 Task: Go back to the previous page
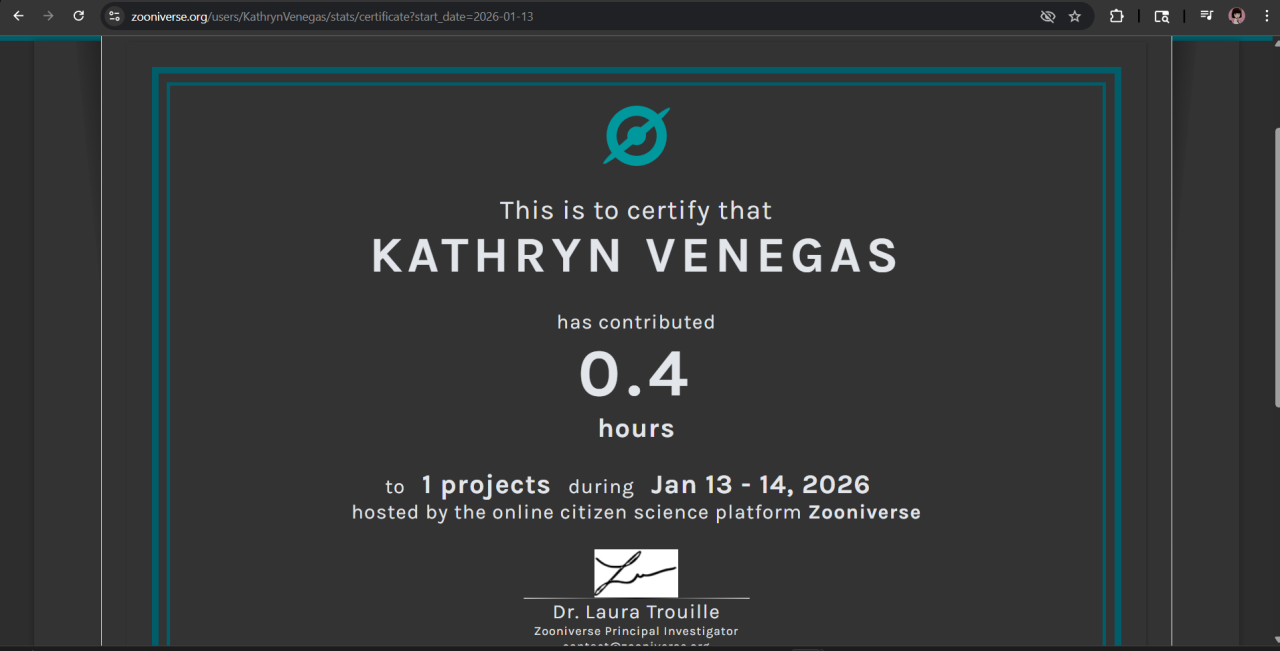point(18,16)
